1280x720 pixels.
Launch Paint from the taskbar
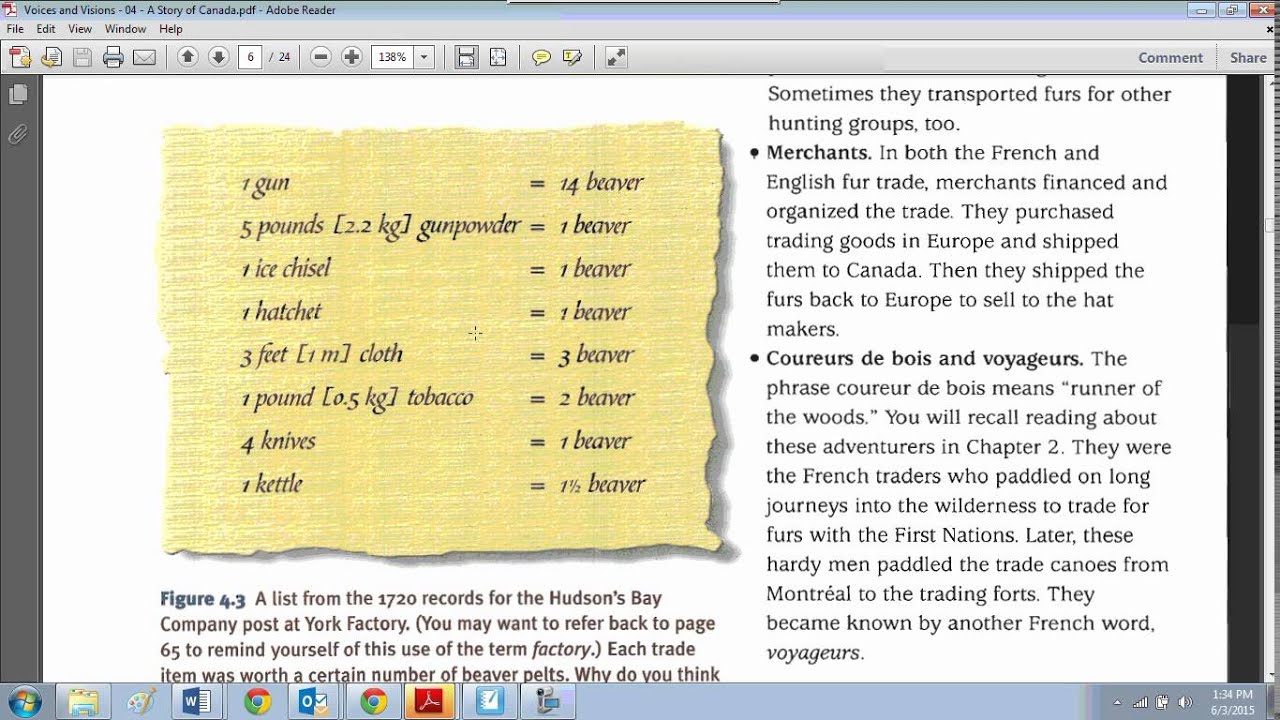(140, 702)
